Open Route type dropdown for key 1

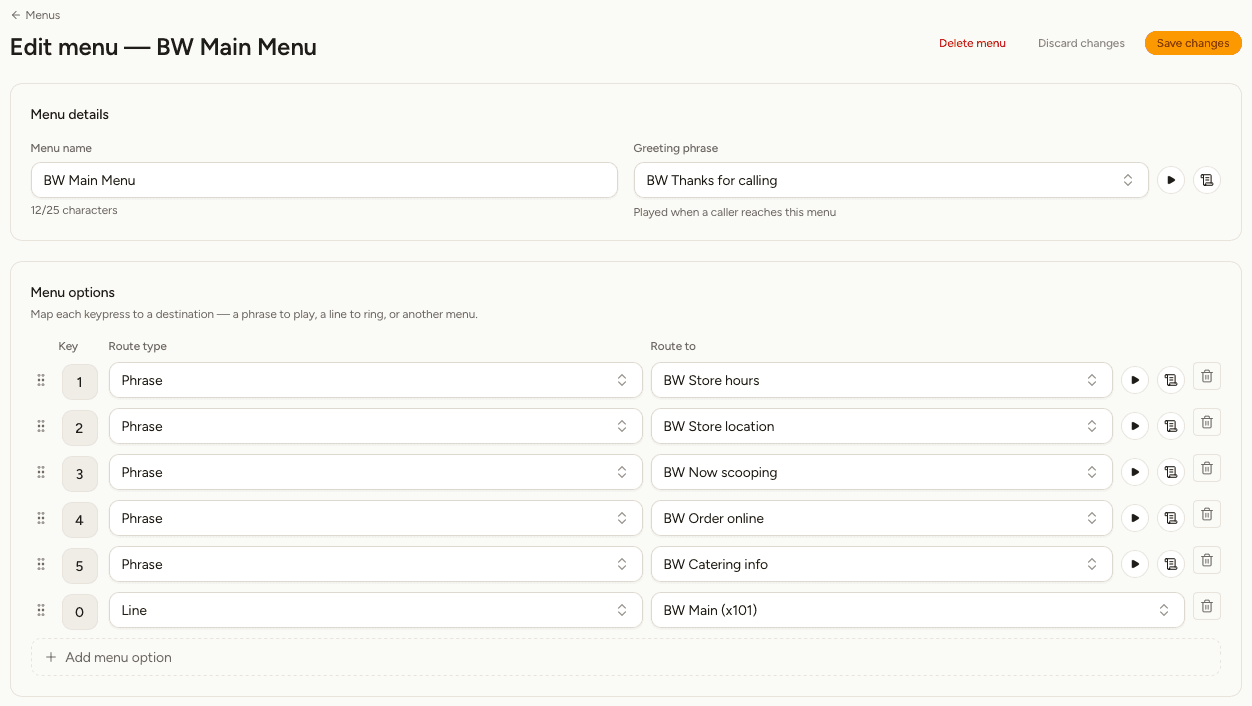click(x=375, y=380)
